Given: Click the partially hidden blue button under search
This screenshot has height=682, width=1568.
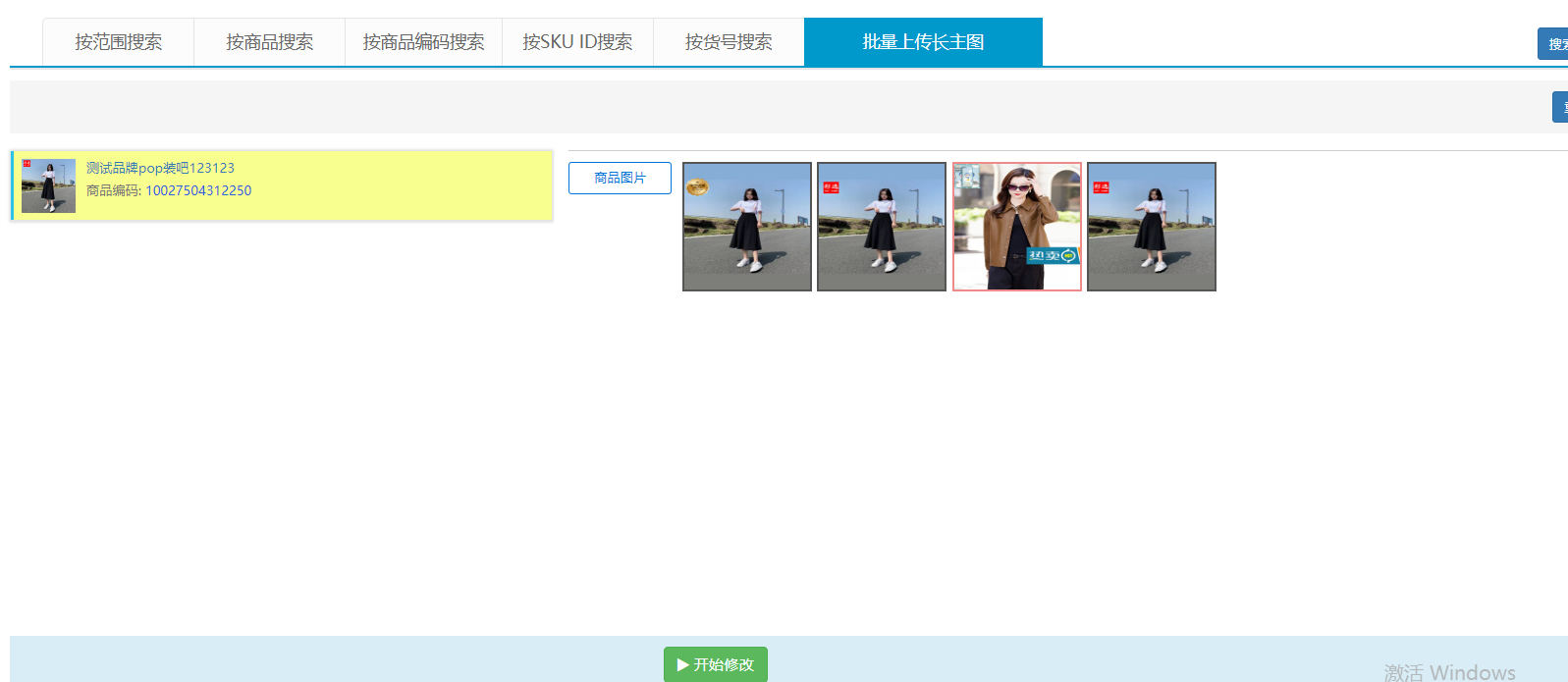Looking at the screenshot, I should 1560,107.
